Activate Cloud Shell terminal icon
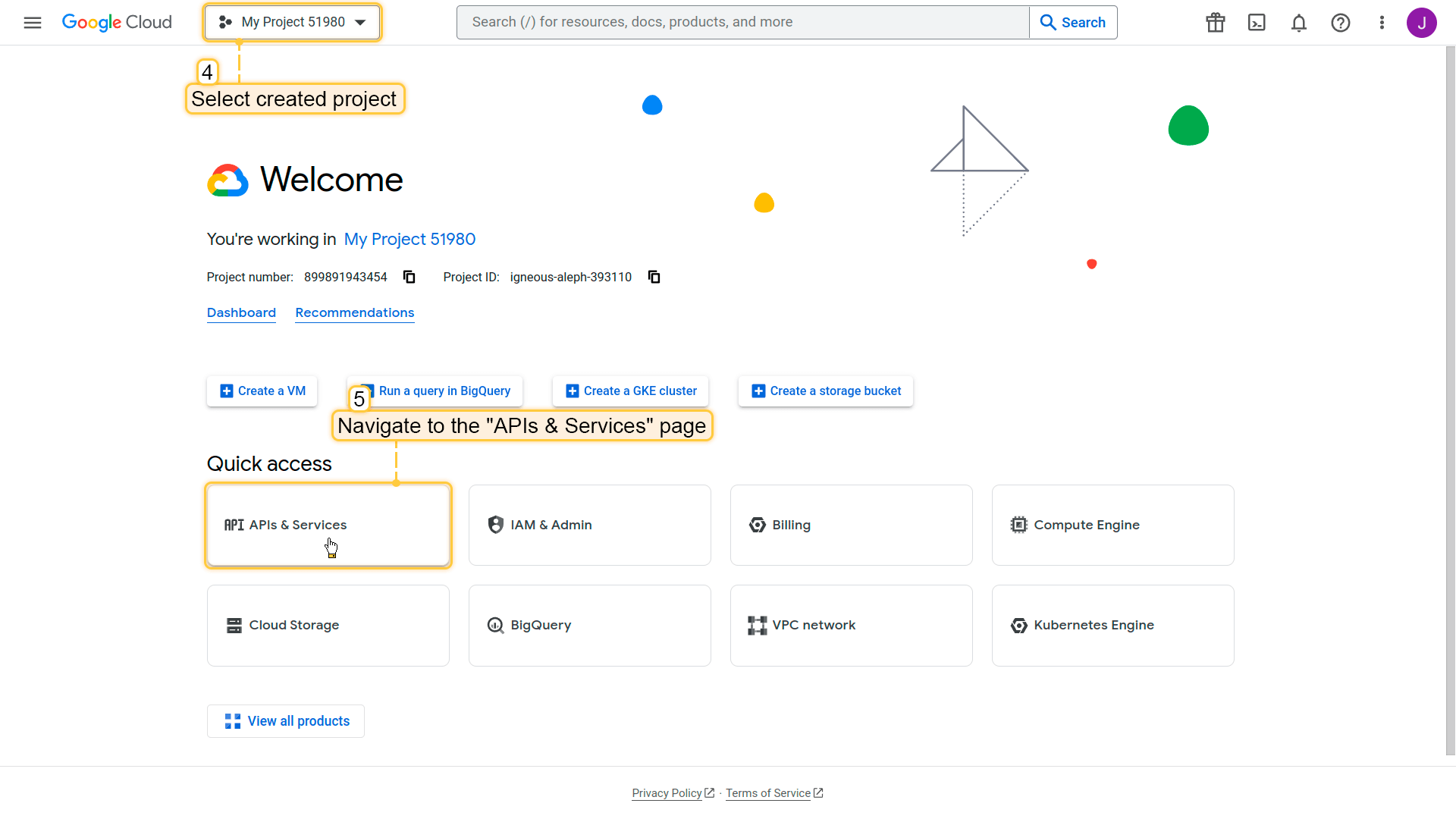The image size is (1456, 819). coord(1257,23)
